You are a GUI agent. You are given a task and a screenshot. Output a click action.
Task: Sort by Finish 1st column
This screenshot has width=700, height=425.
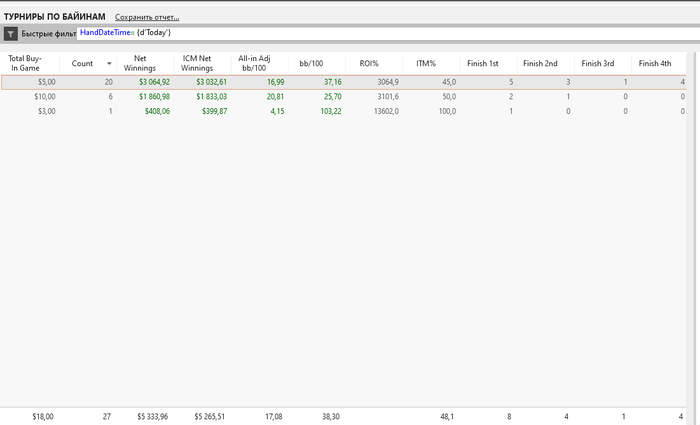click(x=483, y=63)
